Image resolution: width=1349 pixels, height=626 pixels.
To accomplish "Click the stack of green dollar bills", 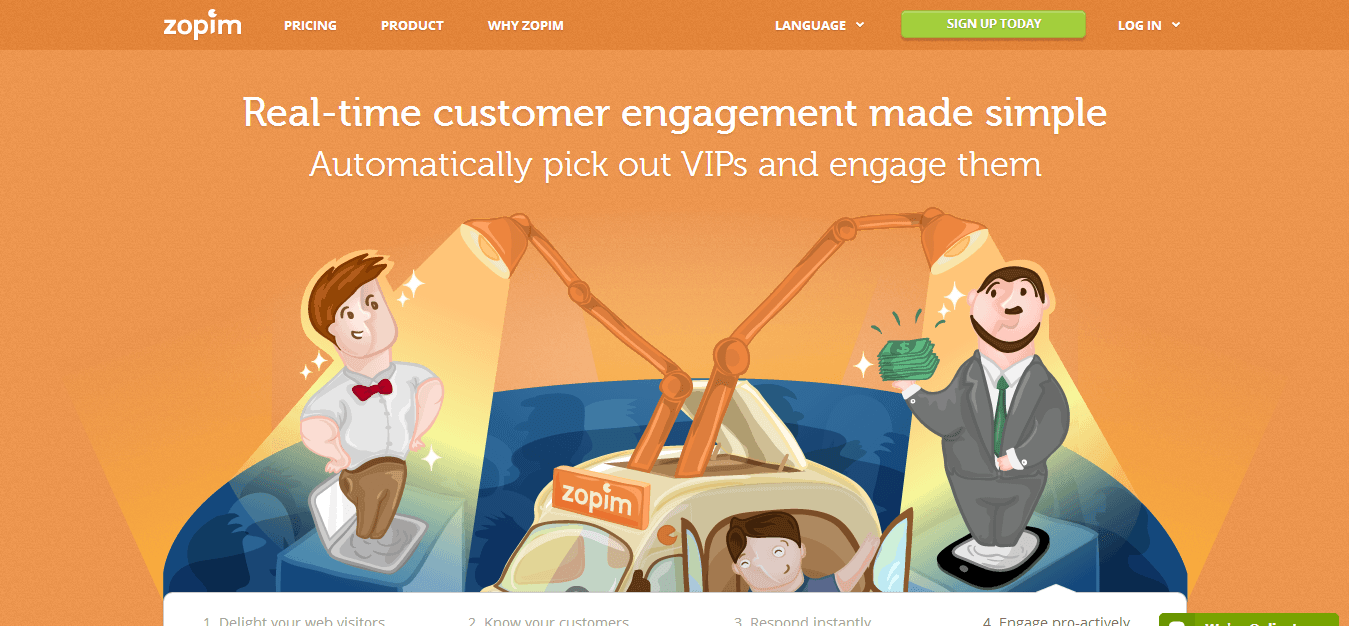I will (x=907, y=358).
